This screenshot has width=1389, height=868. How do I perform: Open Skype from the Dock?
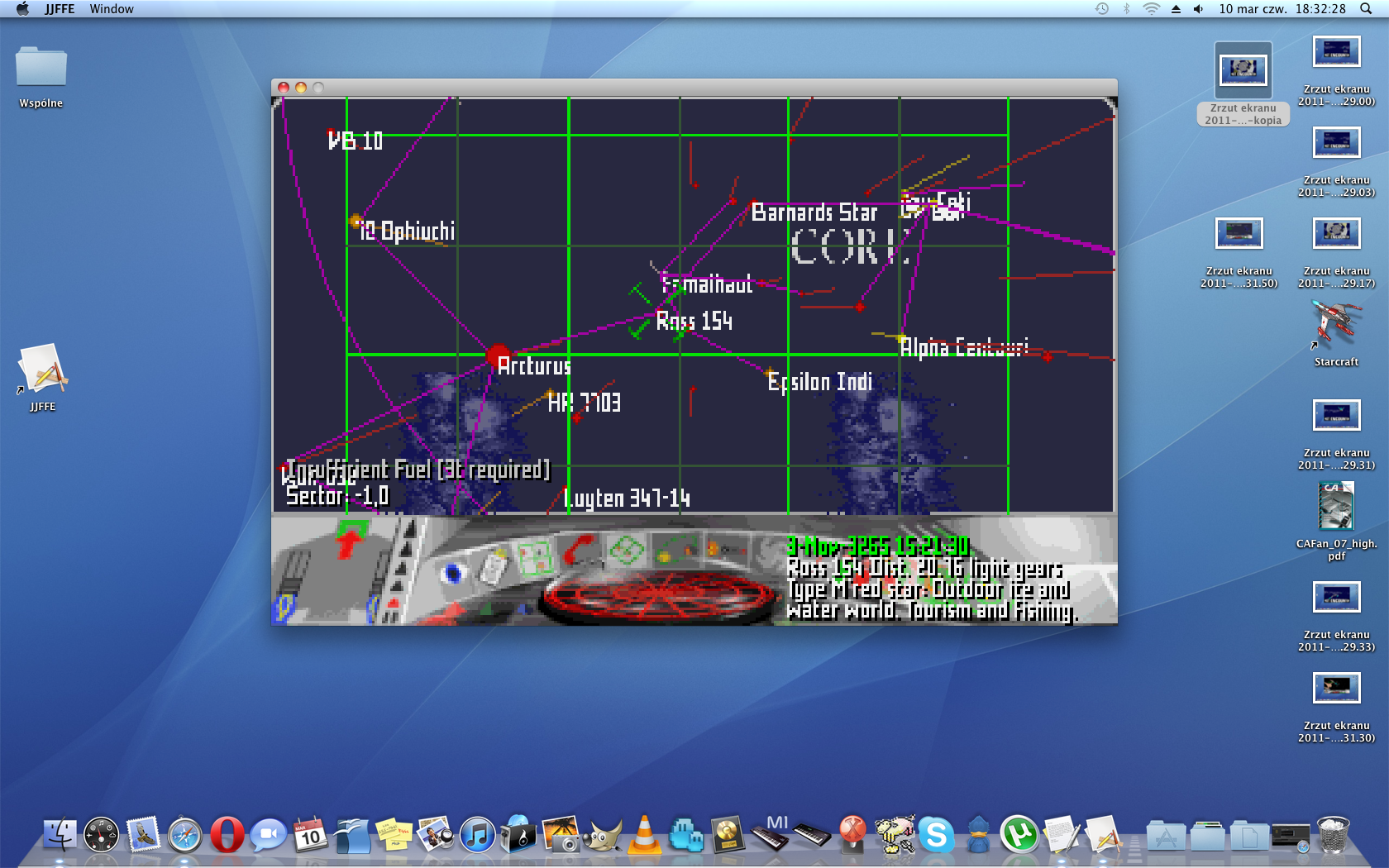coord(937,835)
